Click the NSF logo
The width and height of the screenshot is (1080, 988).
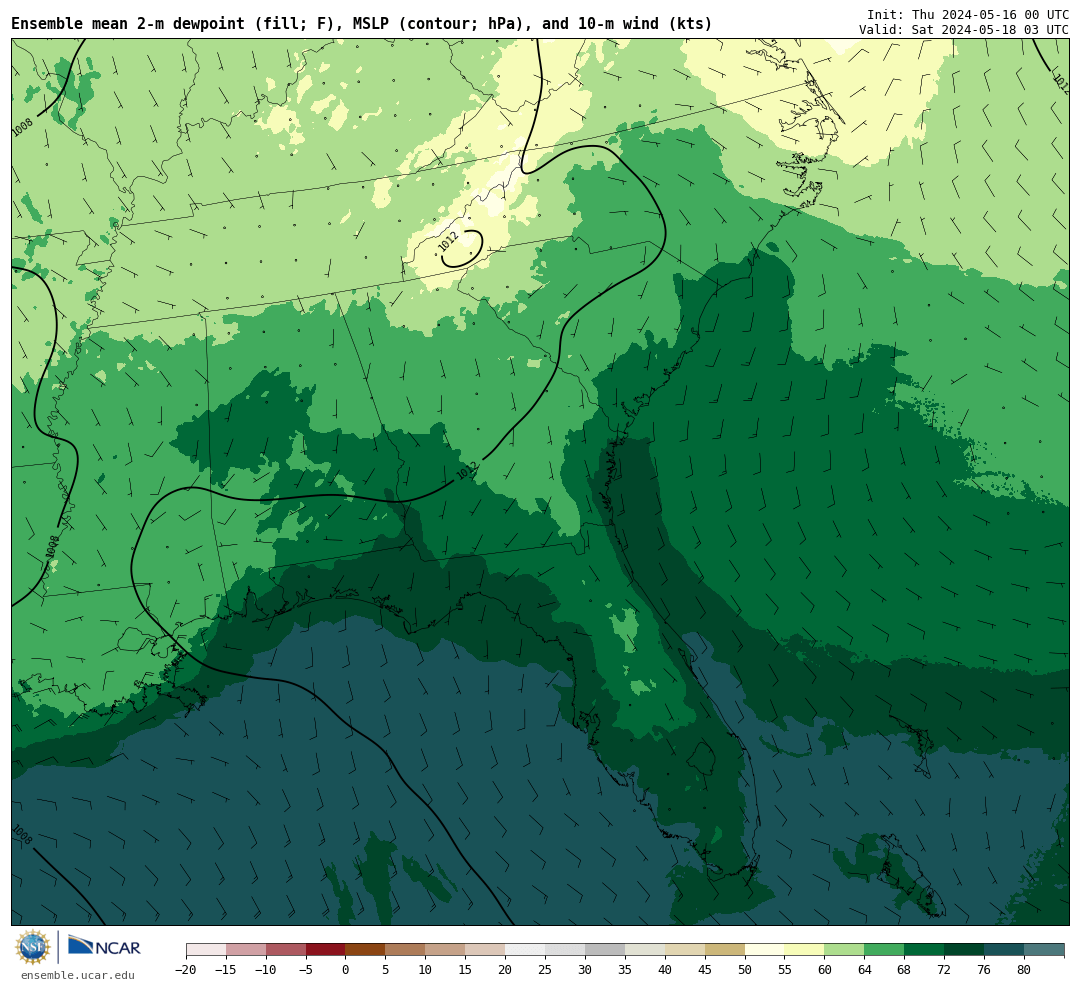pyautogui.click(x=32, y=947)
